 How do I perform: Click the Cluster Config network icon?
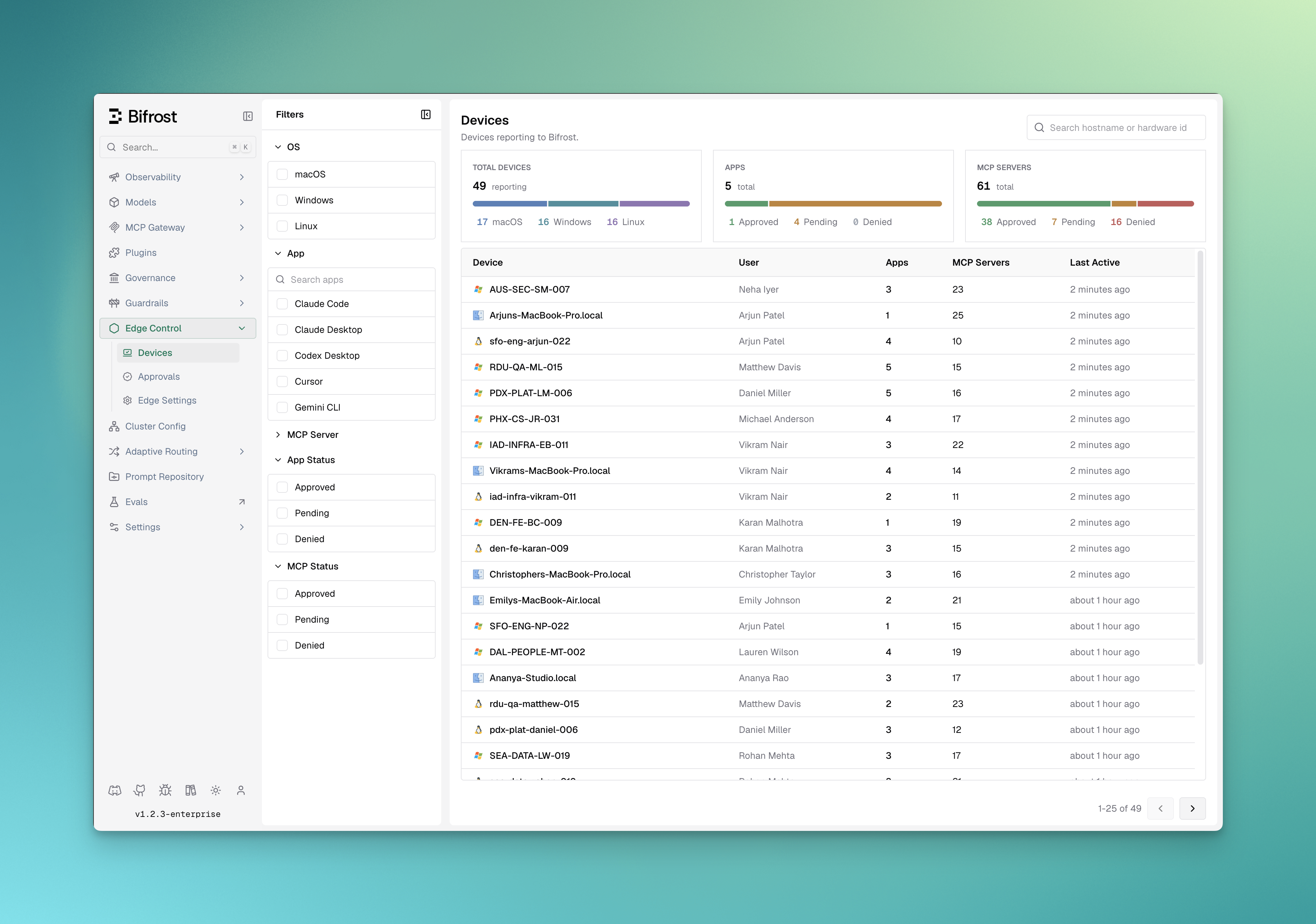[x=114, y=426]
